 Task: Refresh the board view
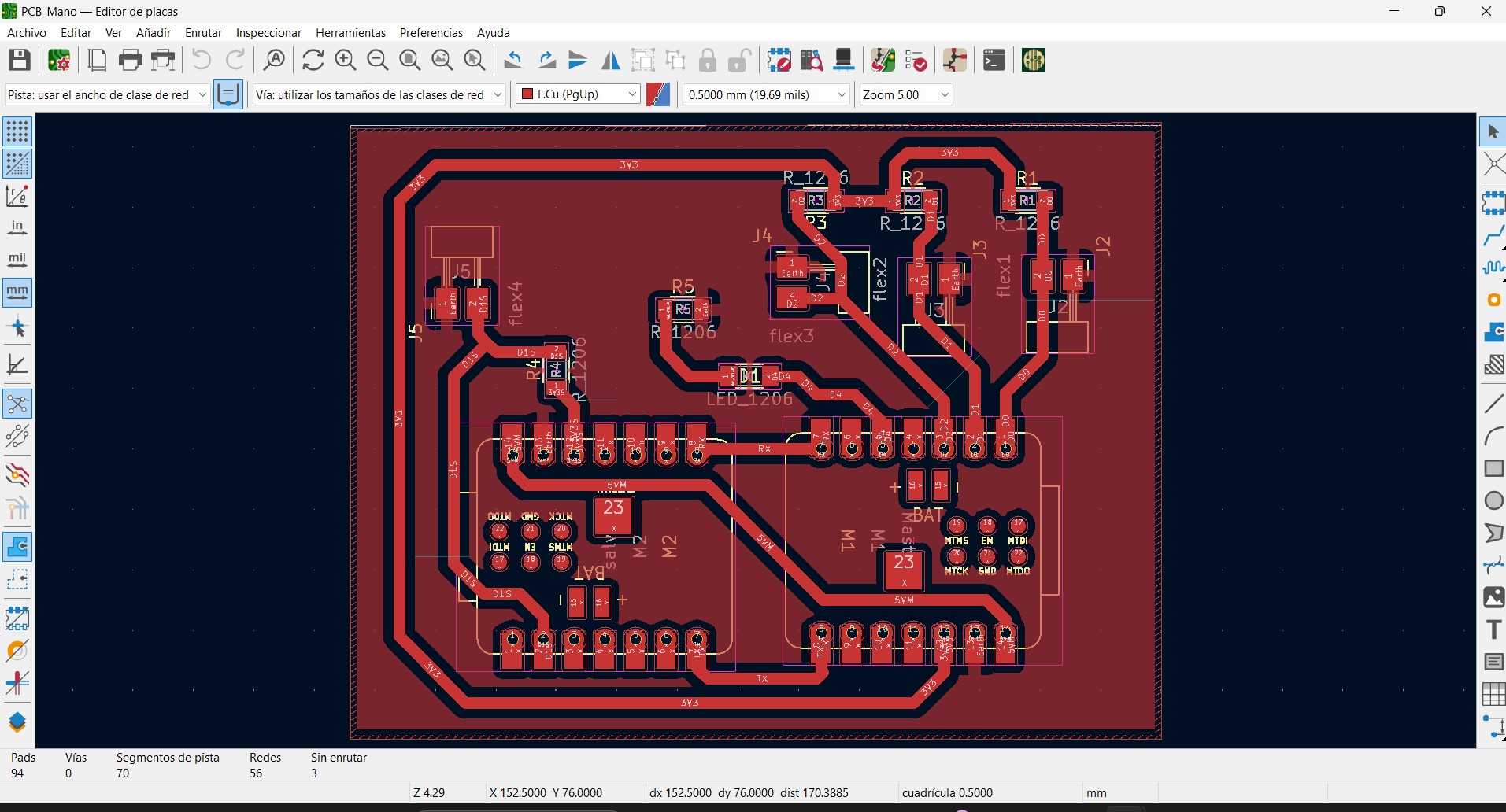click(x=313, y=60)
